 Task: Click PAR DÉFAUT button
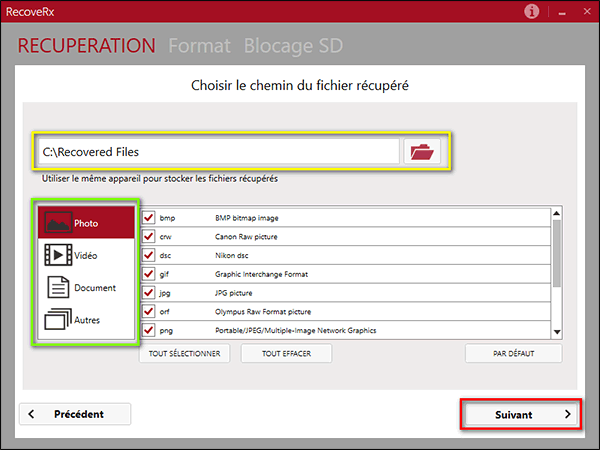[514, 354]
